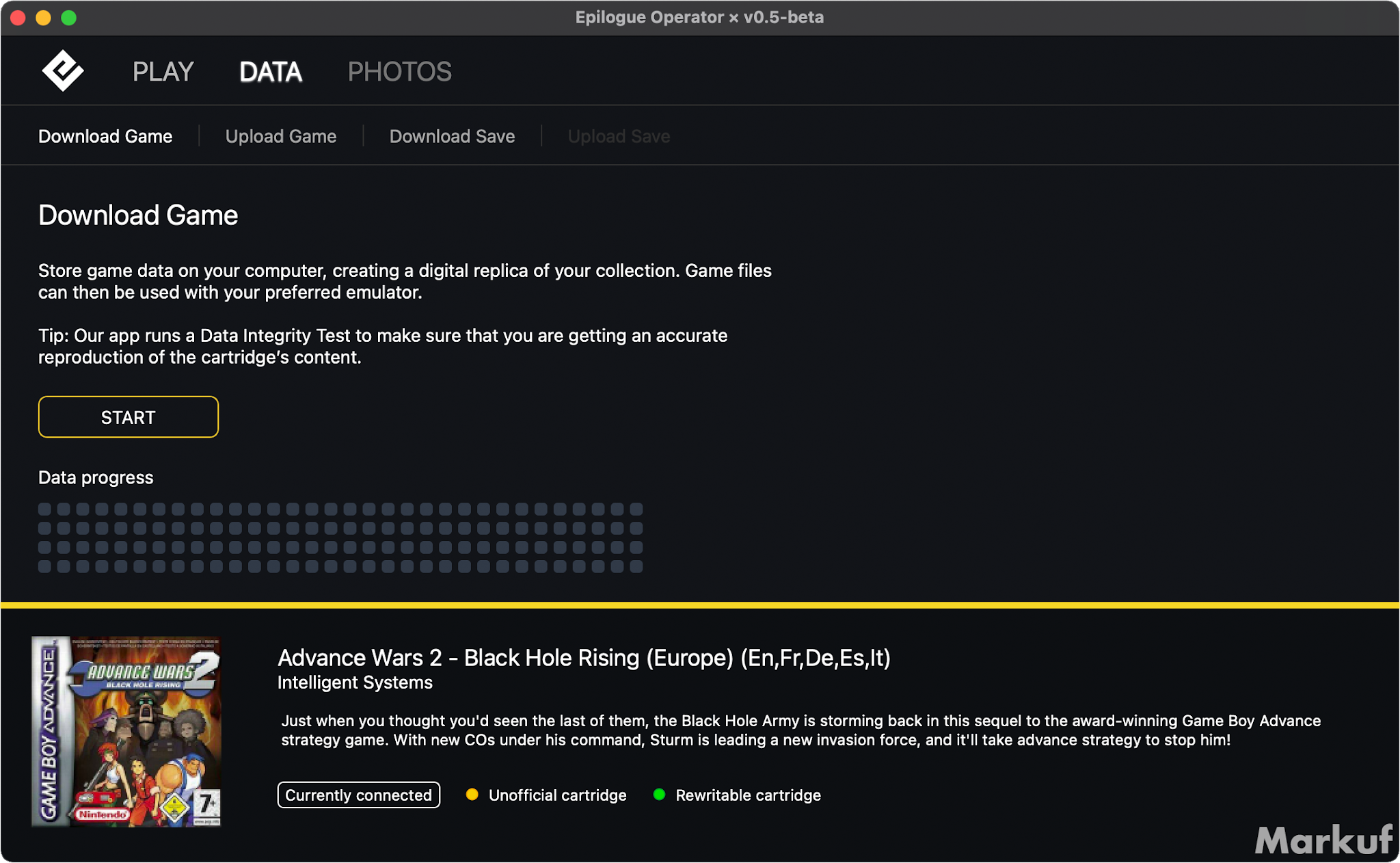
Task: Click the Download Game section heading
Action: 138,215
